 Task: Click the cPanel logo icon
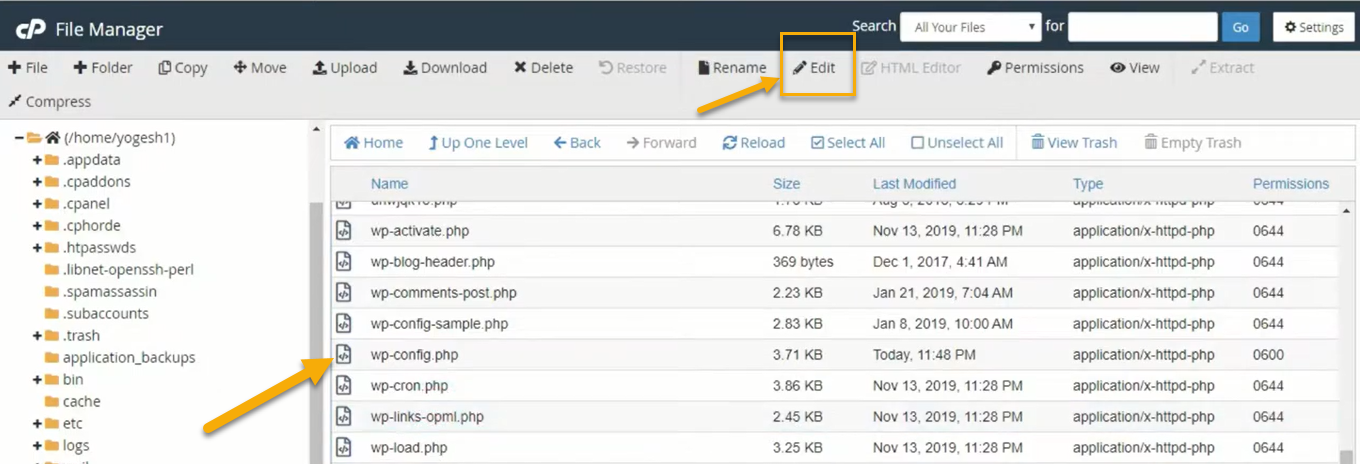[x=30, y=28]
